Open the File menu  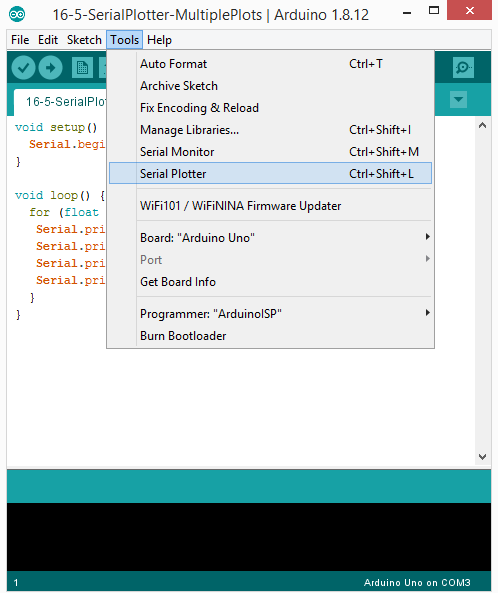(20, 40)
